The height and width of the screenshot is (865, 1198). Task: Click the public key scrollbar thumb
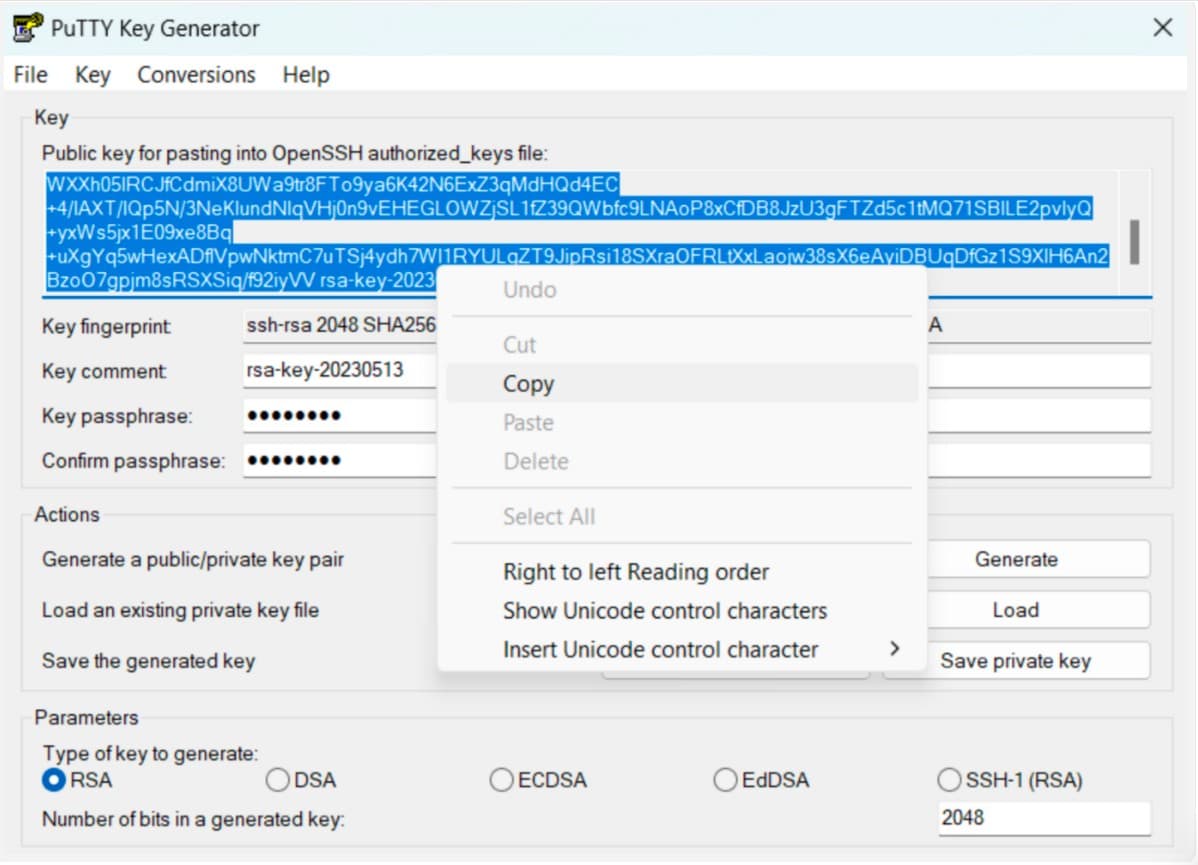(x=1135, y=241)
